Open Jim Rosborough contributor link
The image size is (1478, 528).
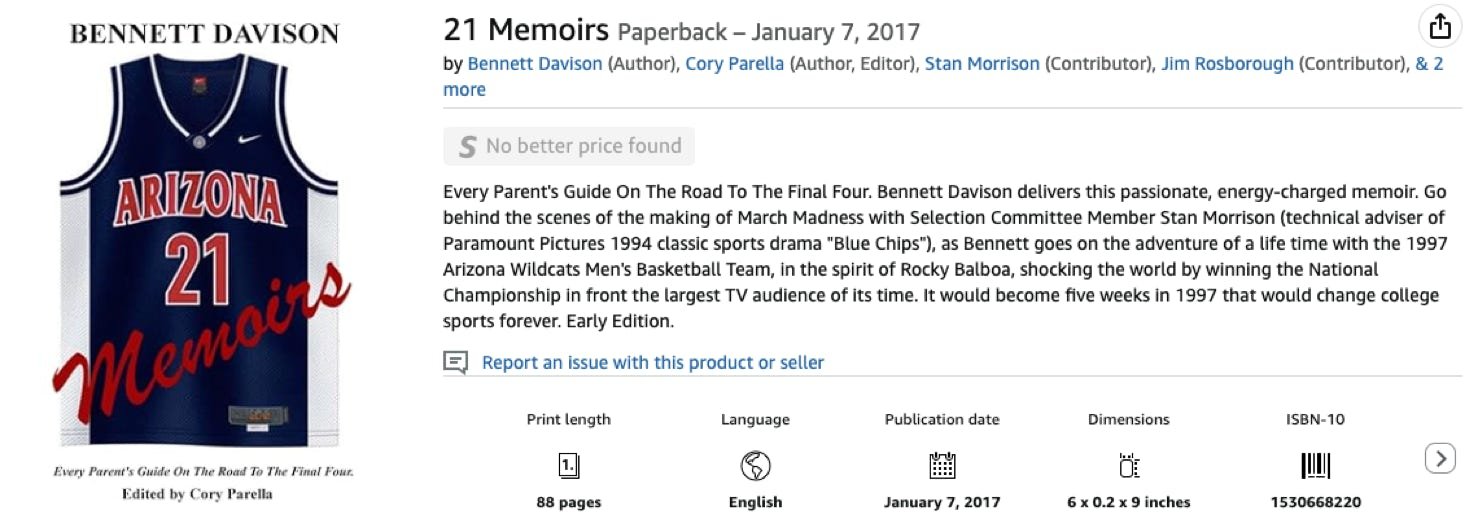1227,64
